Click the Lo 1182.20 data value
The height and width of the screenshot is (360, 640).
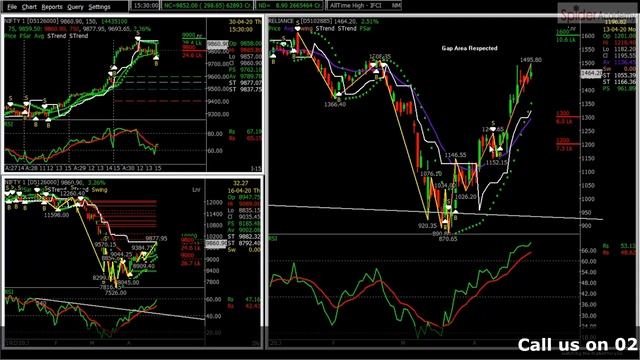(x=619, y=49)
